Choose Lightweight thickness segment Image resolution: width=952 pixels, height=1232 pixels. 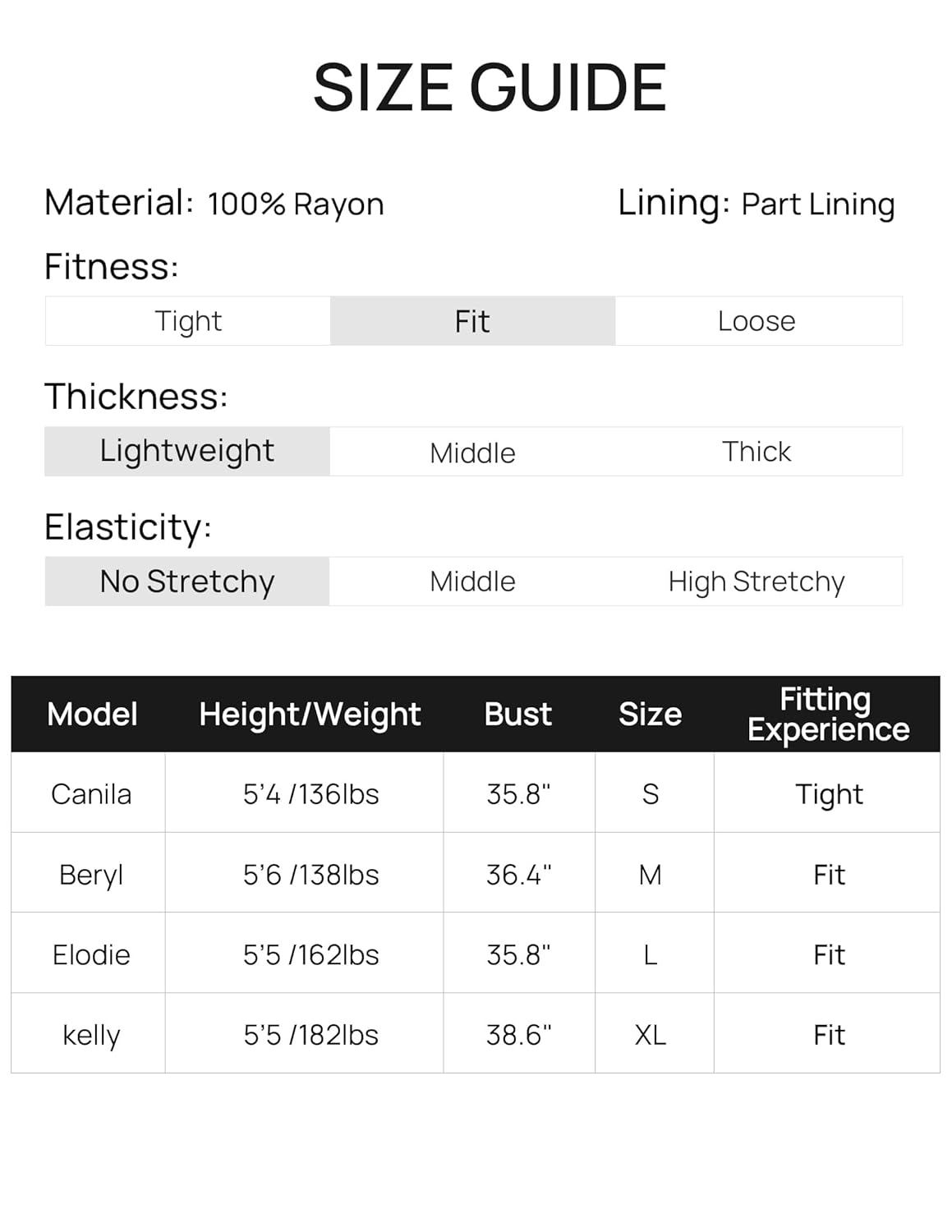click(x=187, y=451)
